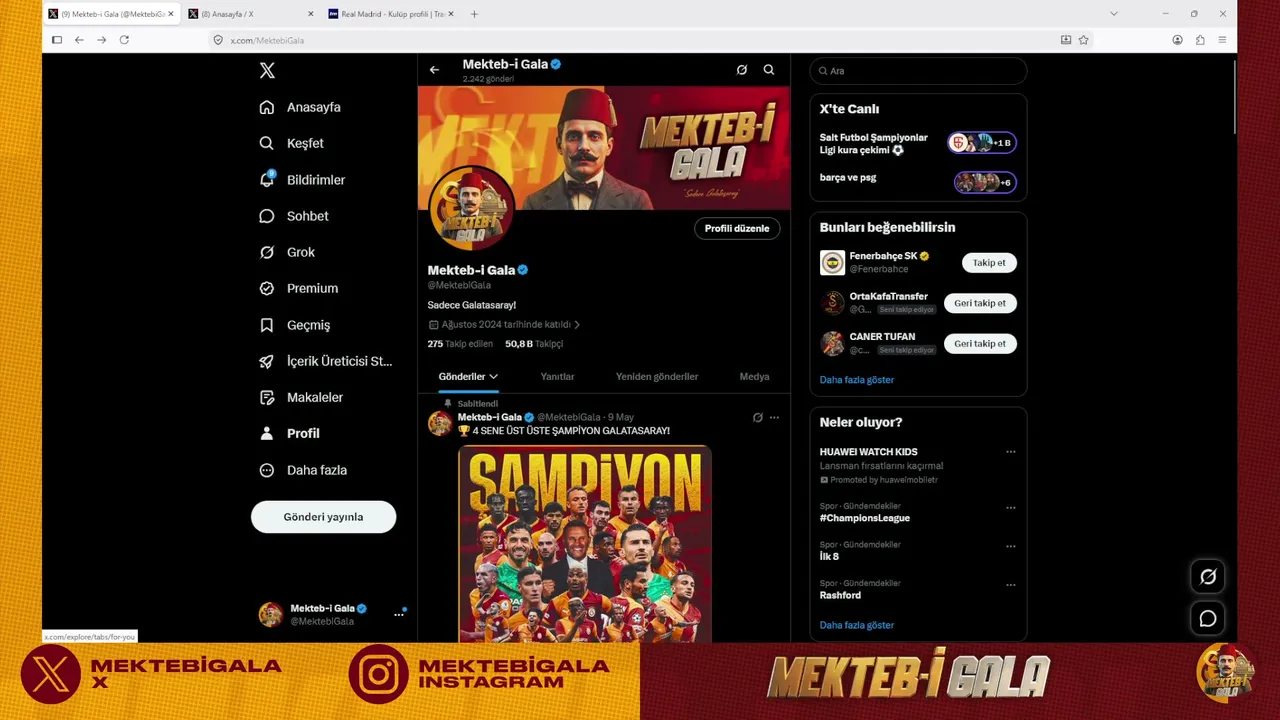Viewport: 1280px width, 720px height.
Task: Follow Fenerbahçe SK with Takip et
Action: click(989, 263)
